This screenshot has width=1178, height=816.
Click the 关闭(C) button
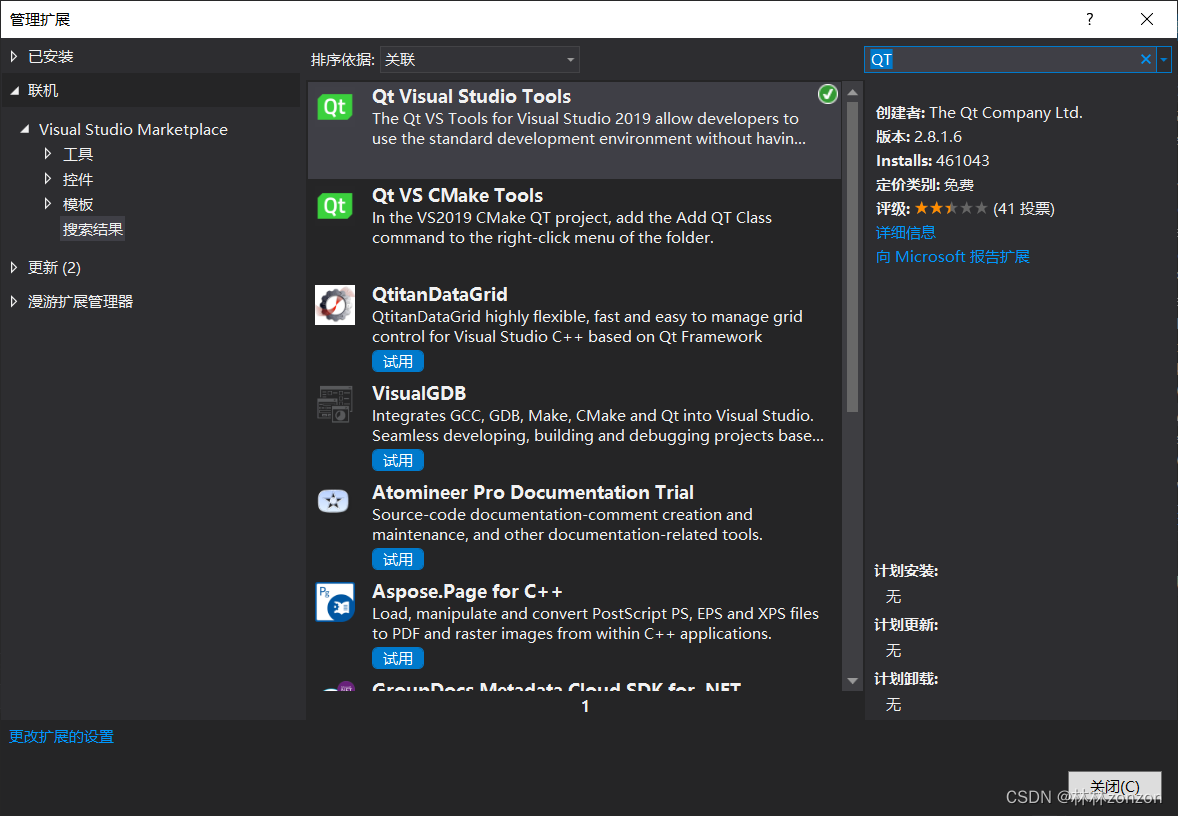pos(1114,787)
